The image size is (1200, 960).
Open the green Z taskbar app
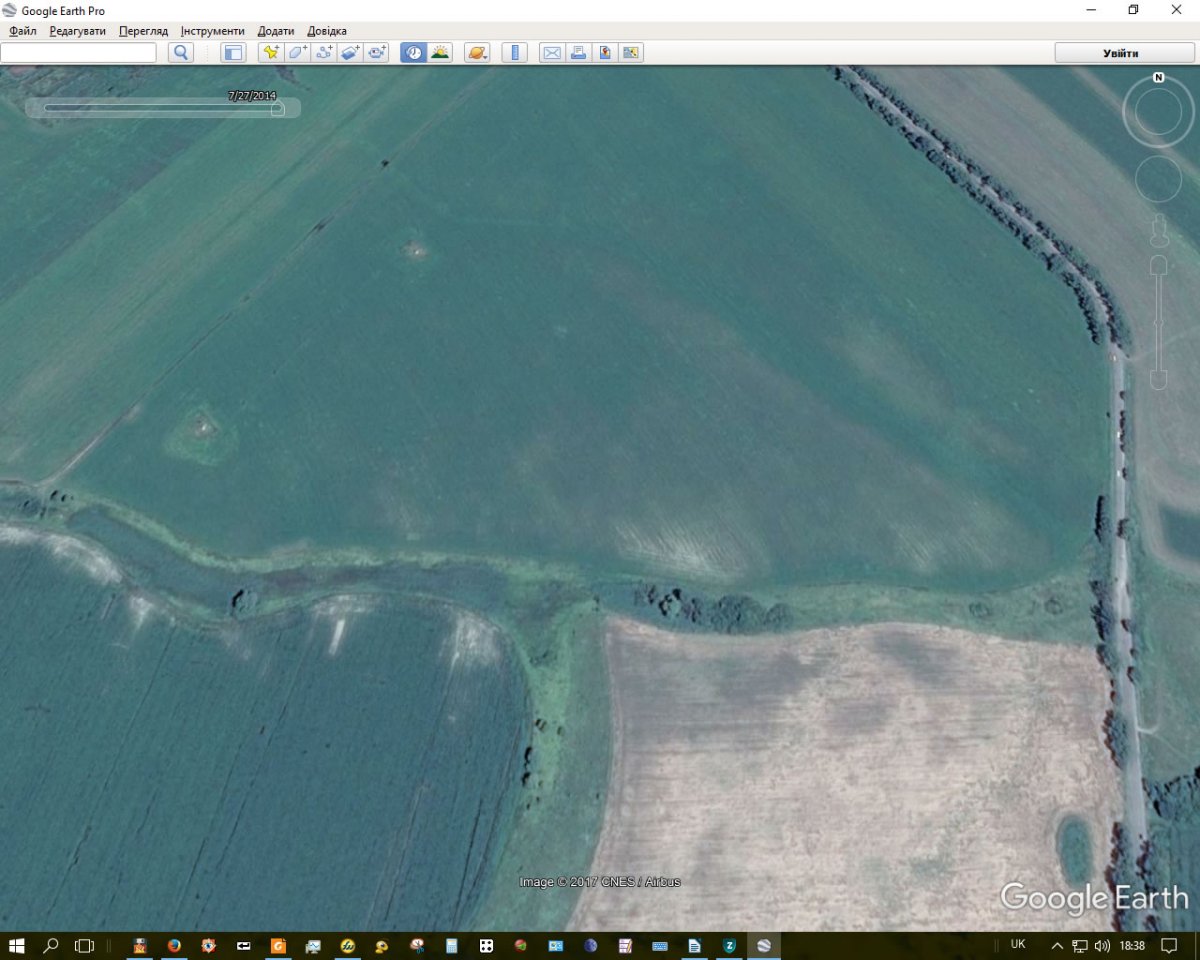729,945
